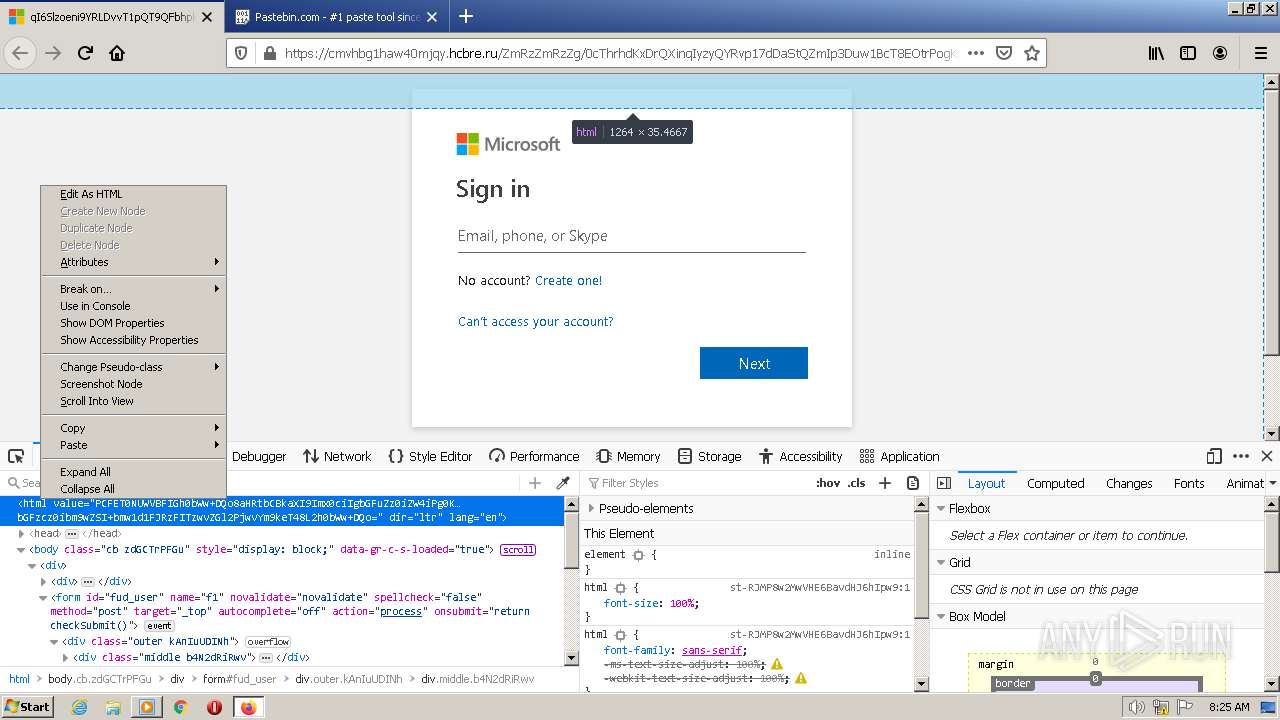Expand the div middle b4N2dRiRwv node
The image size is (1280, 720).
coord(66,658)
